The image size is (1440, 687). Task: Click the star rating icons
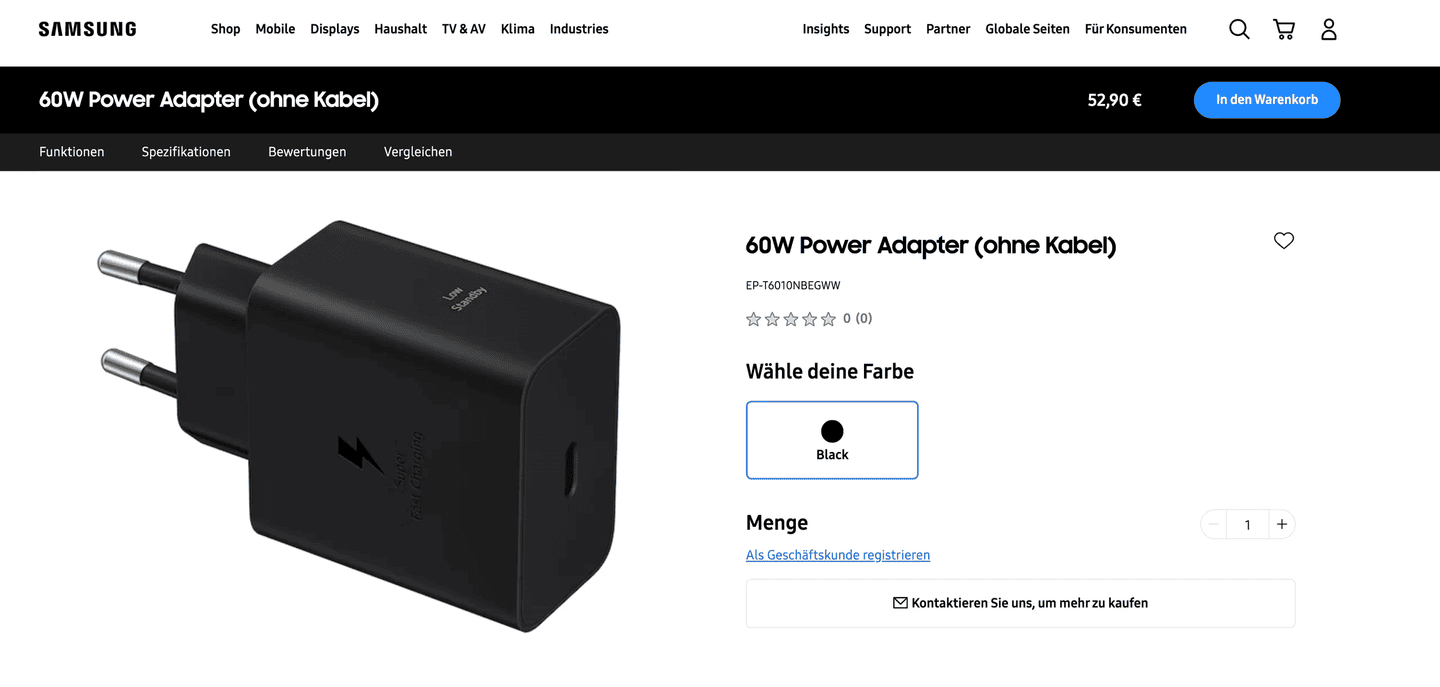(791, 319)
